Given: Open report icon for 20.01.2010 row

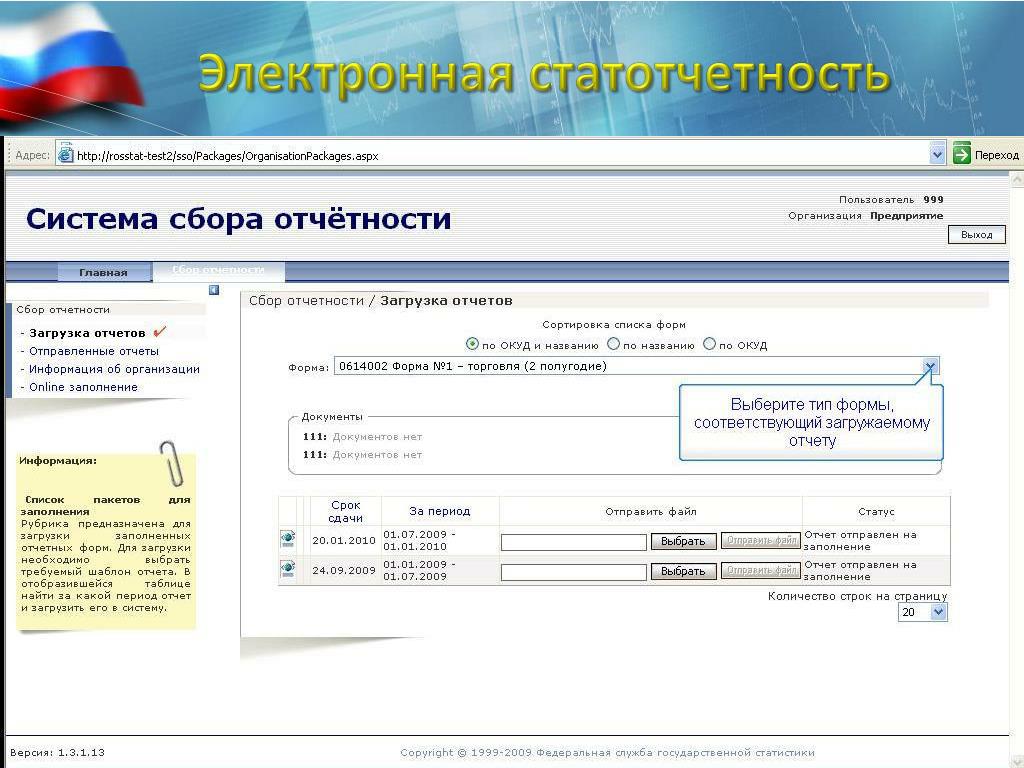Looking at the screenshot, I should click(287, 539).
